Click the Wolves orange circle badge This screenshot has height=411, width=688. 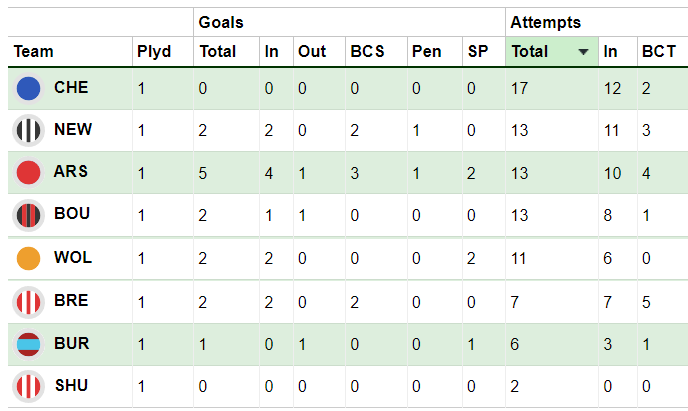[29, 258]
